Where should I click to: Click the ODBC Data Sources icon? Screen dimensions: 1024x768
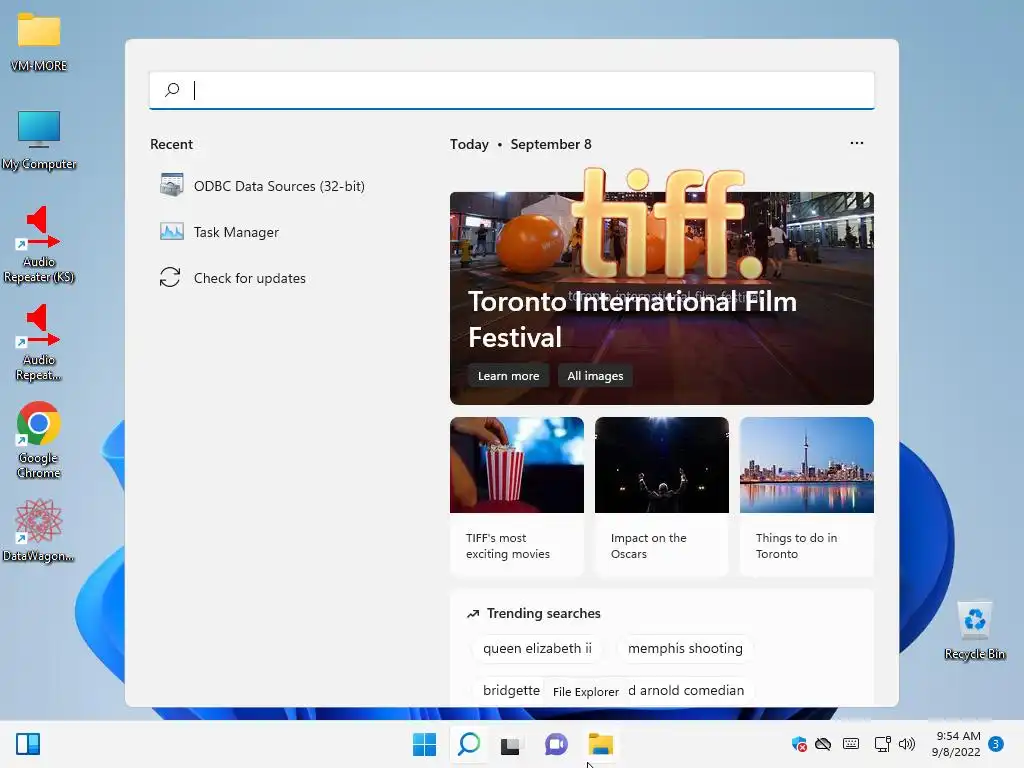pyautogui.click(x=171, y=185)
